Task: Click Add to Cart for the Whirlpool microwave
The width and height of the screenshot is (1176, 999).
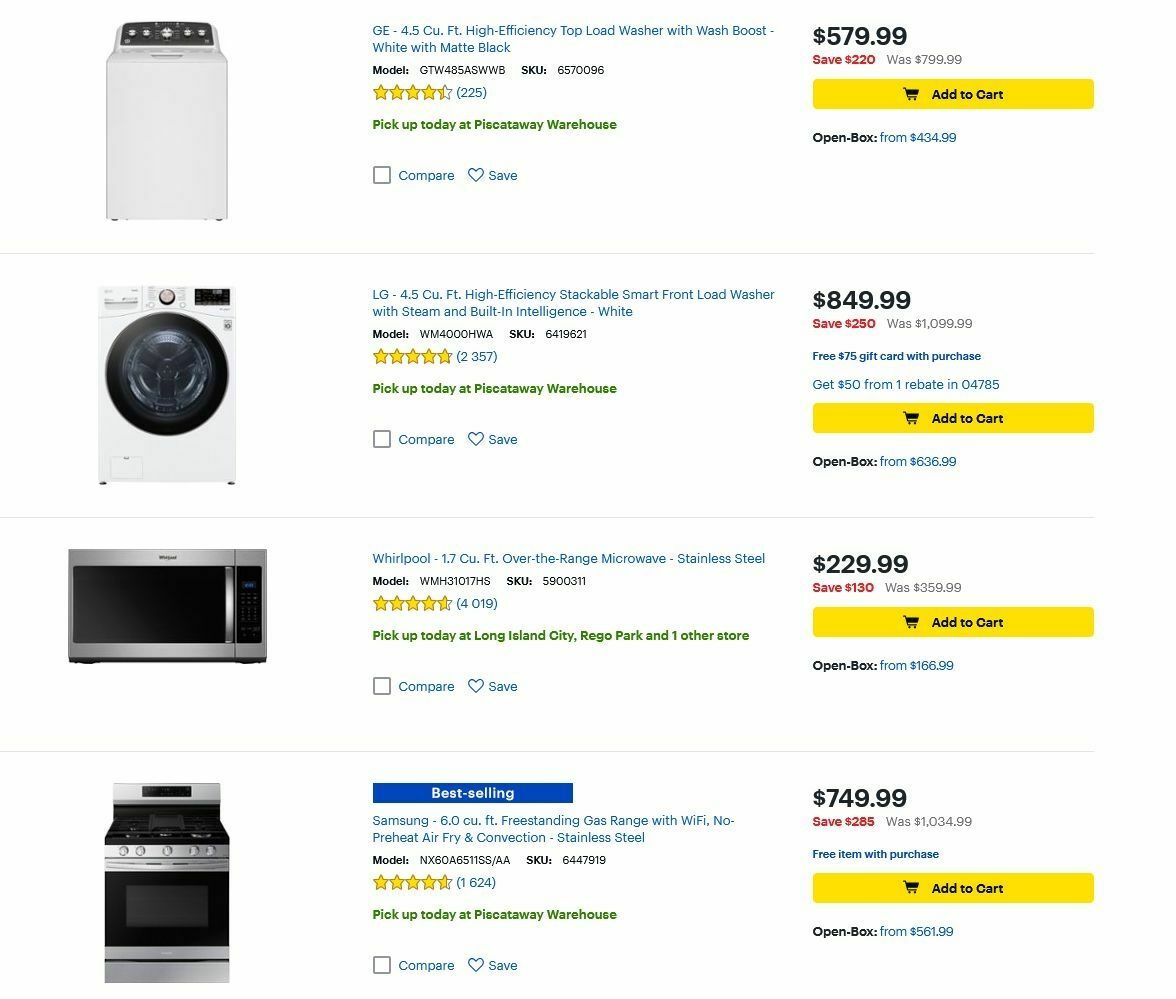Action: (x=952, y=621)
